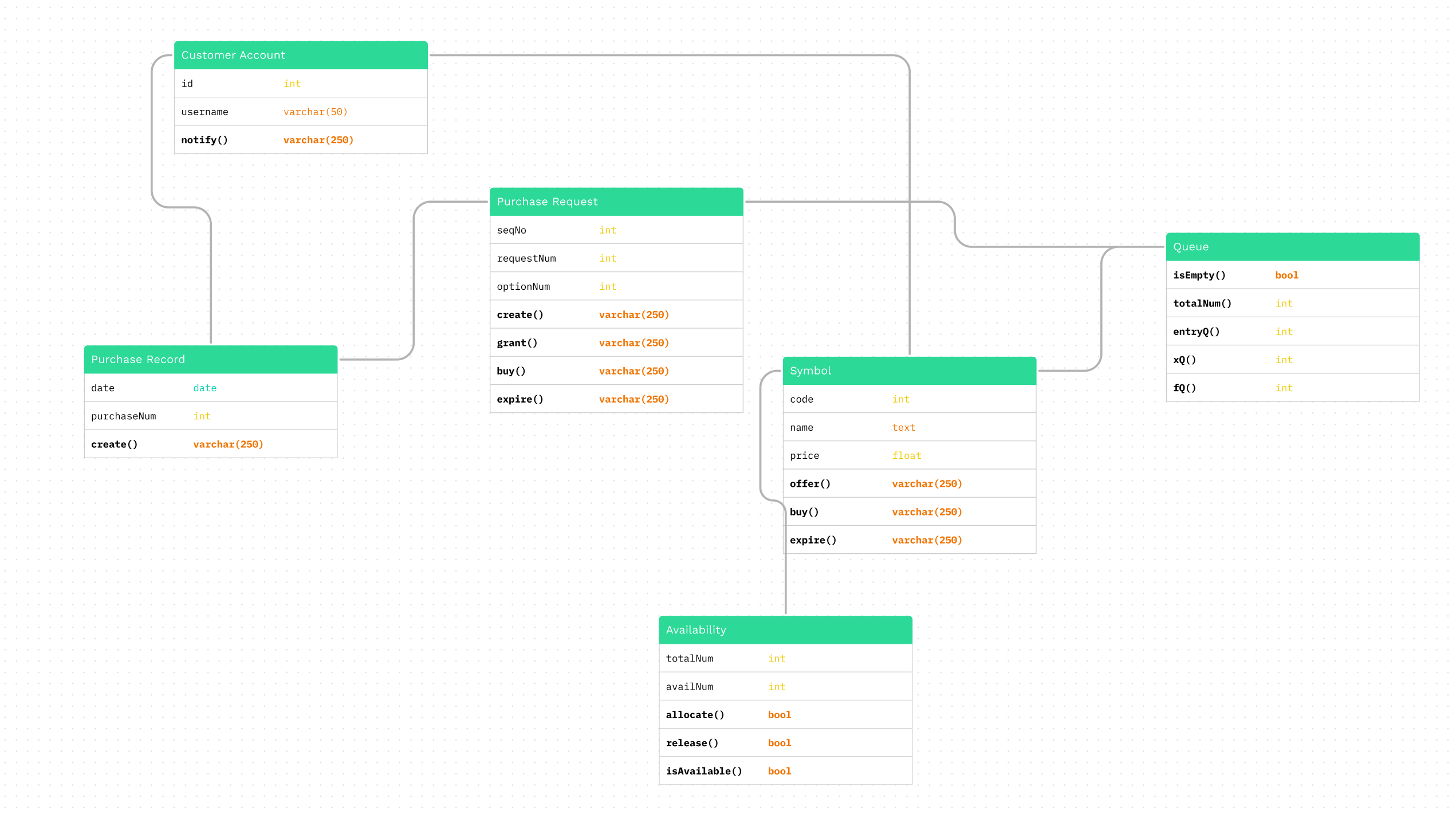
Task: Select the Availability entity header
Action: coord(786,630)
